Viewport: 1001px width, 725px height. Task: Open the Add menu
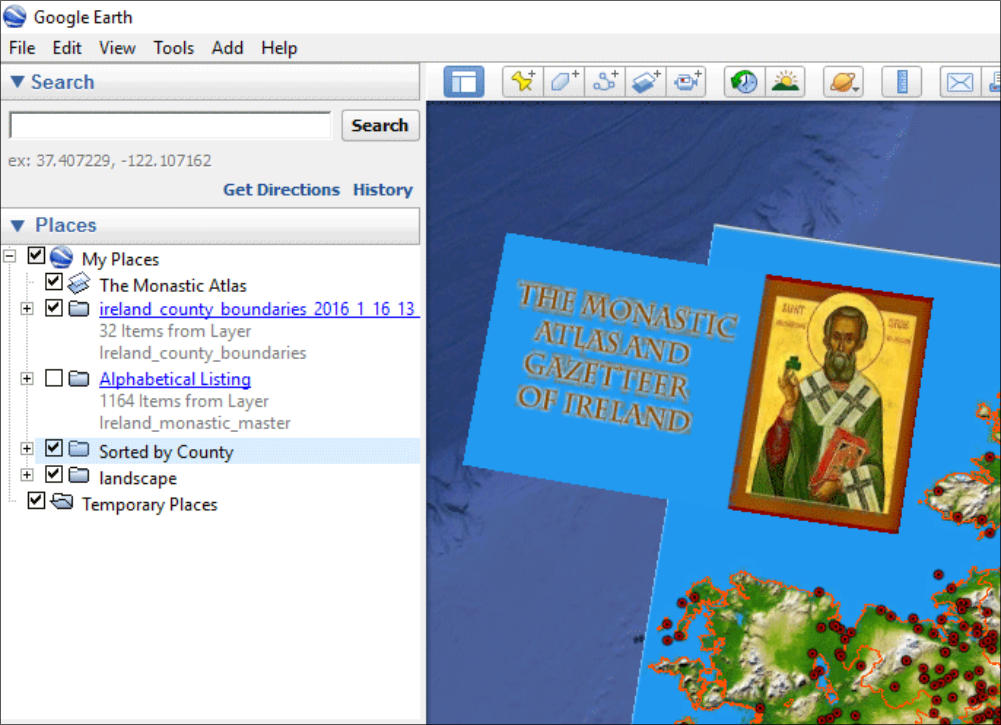pos(227,48)
